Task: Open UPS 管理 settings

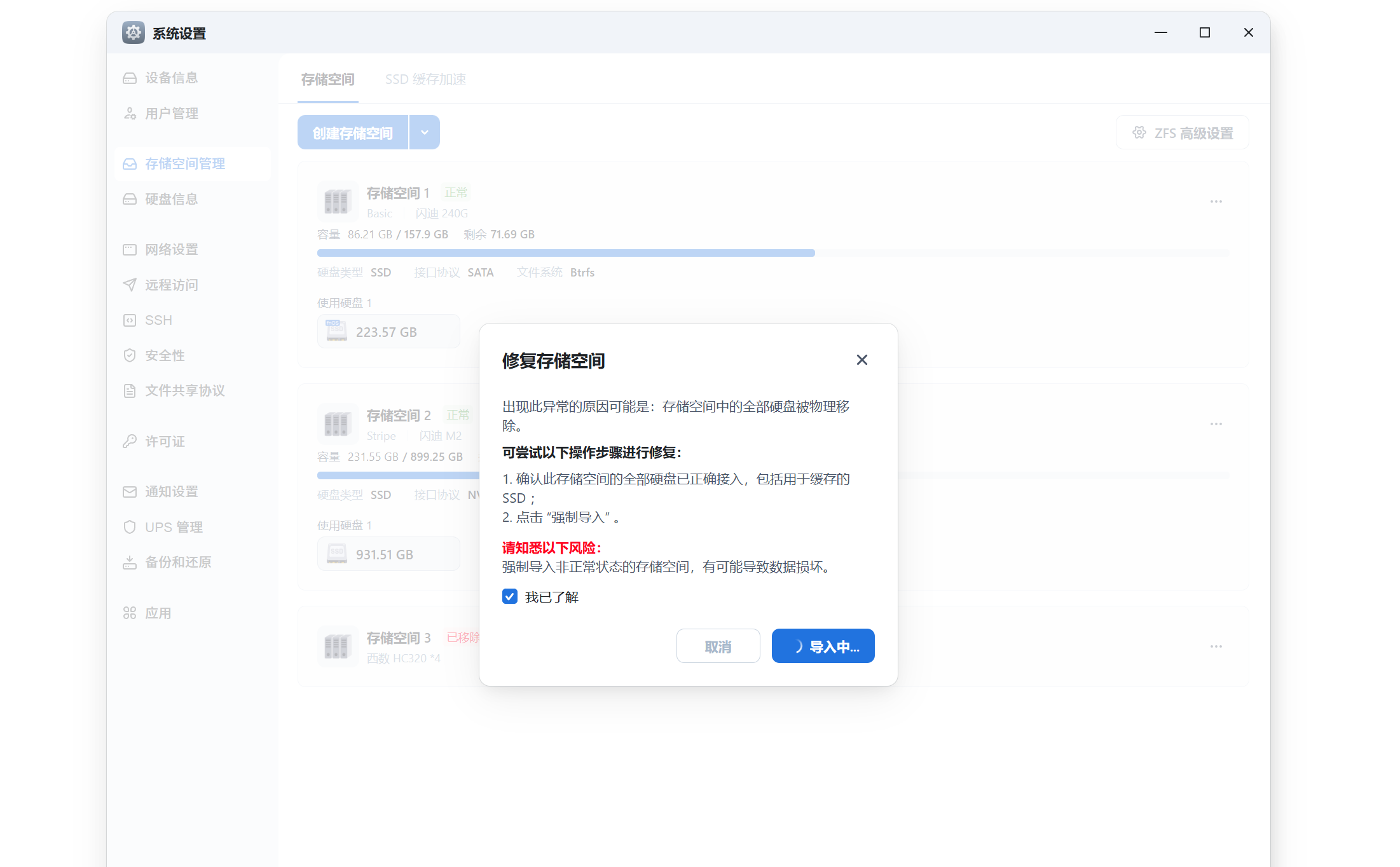Action: [173, 527]
